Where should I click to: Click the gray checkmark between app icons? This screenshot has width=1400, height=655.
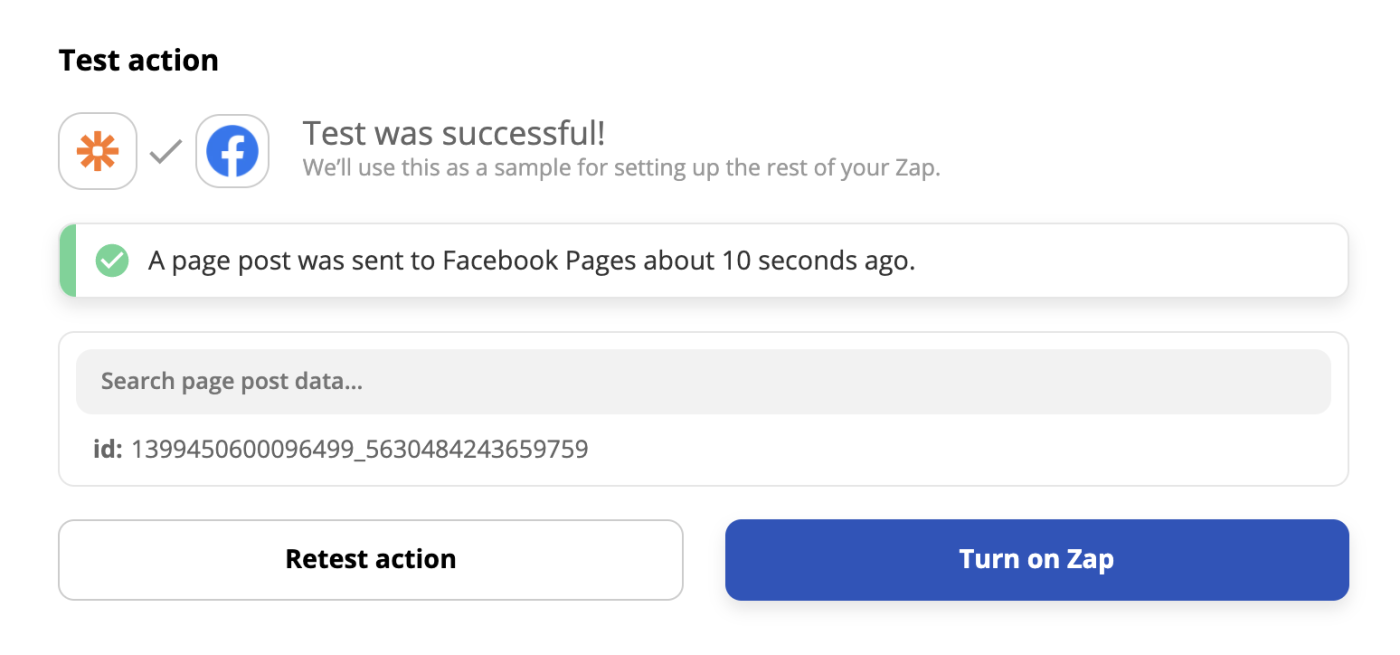click(x=166, y=152)
